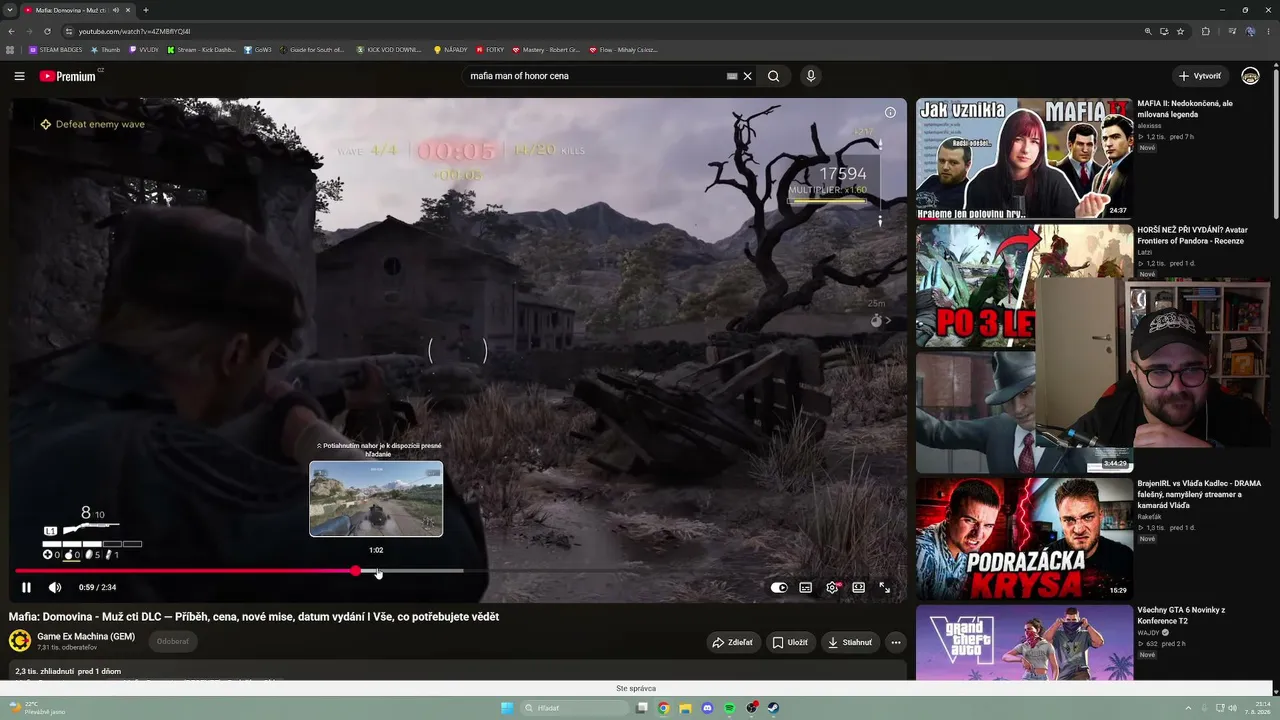The height and width of the screenshot is (720, 1280).
Task: Go back in browser history
Action: (x=11, y=31)
